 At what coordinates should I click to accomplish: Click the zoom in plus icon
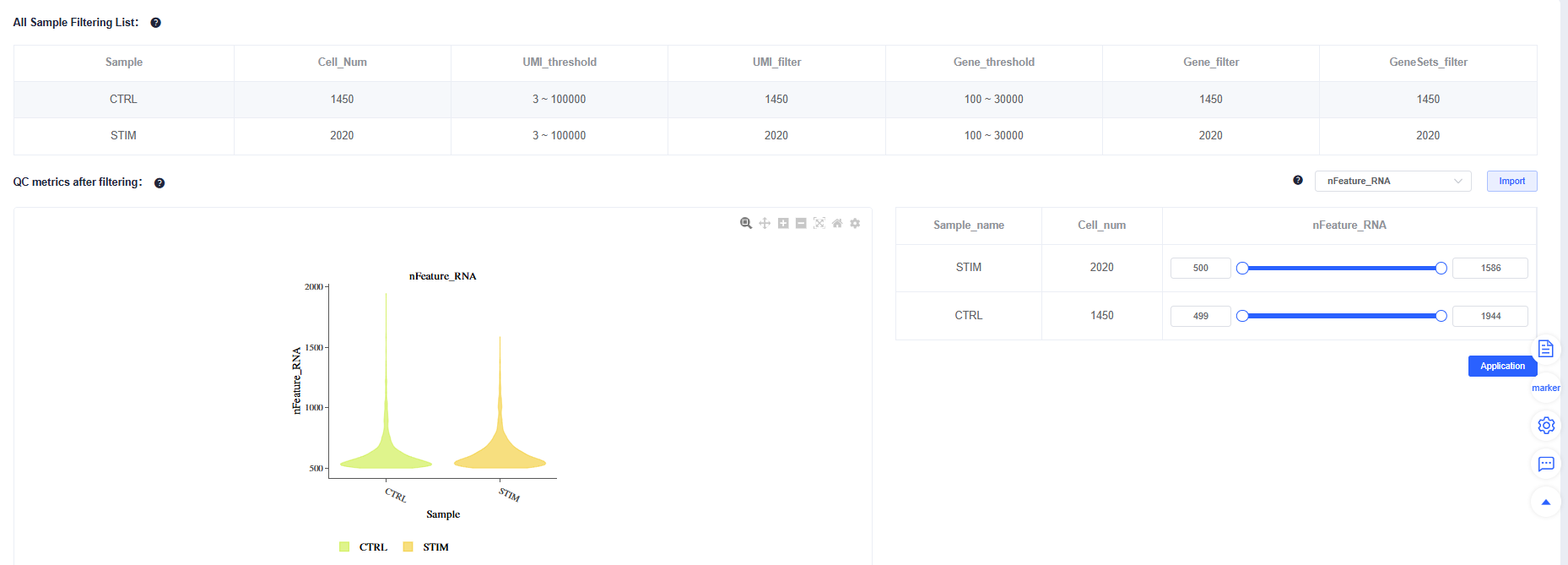(x=783, y=223)
